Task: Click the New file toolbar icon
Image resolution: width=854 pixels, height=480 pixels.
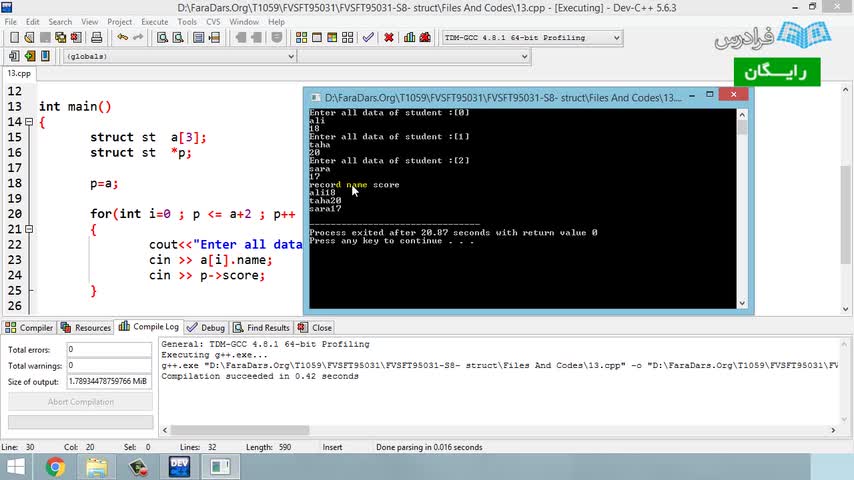Action: point(14,38)
